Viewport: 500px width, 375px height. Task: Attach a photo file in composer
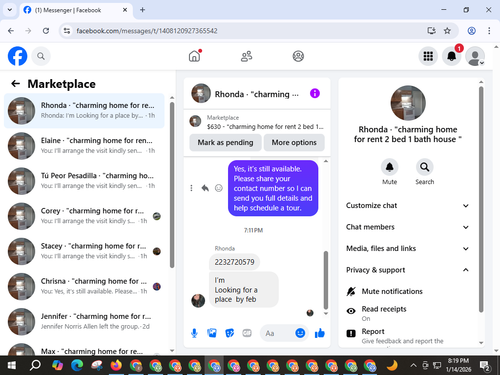click(212, 333)
